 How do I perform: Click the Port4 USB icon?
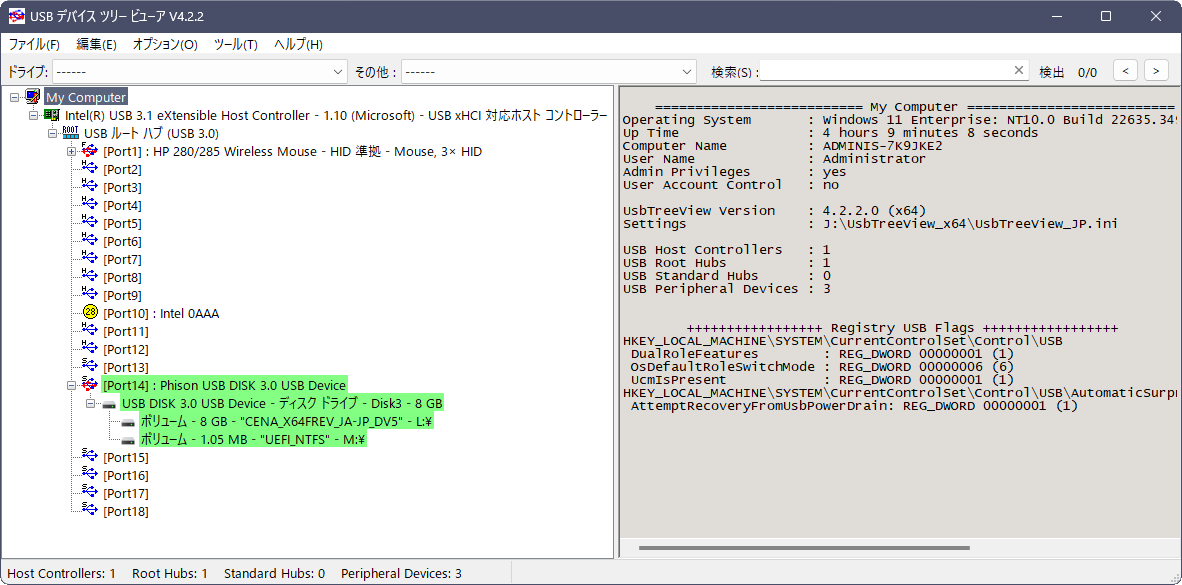tap(90, 205)
